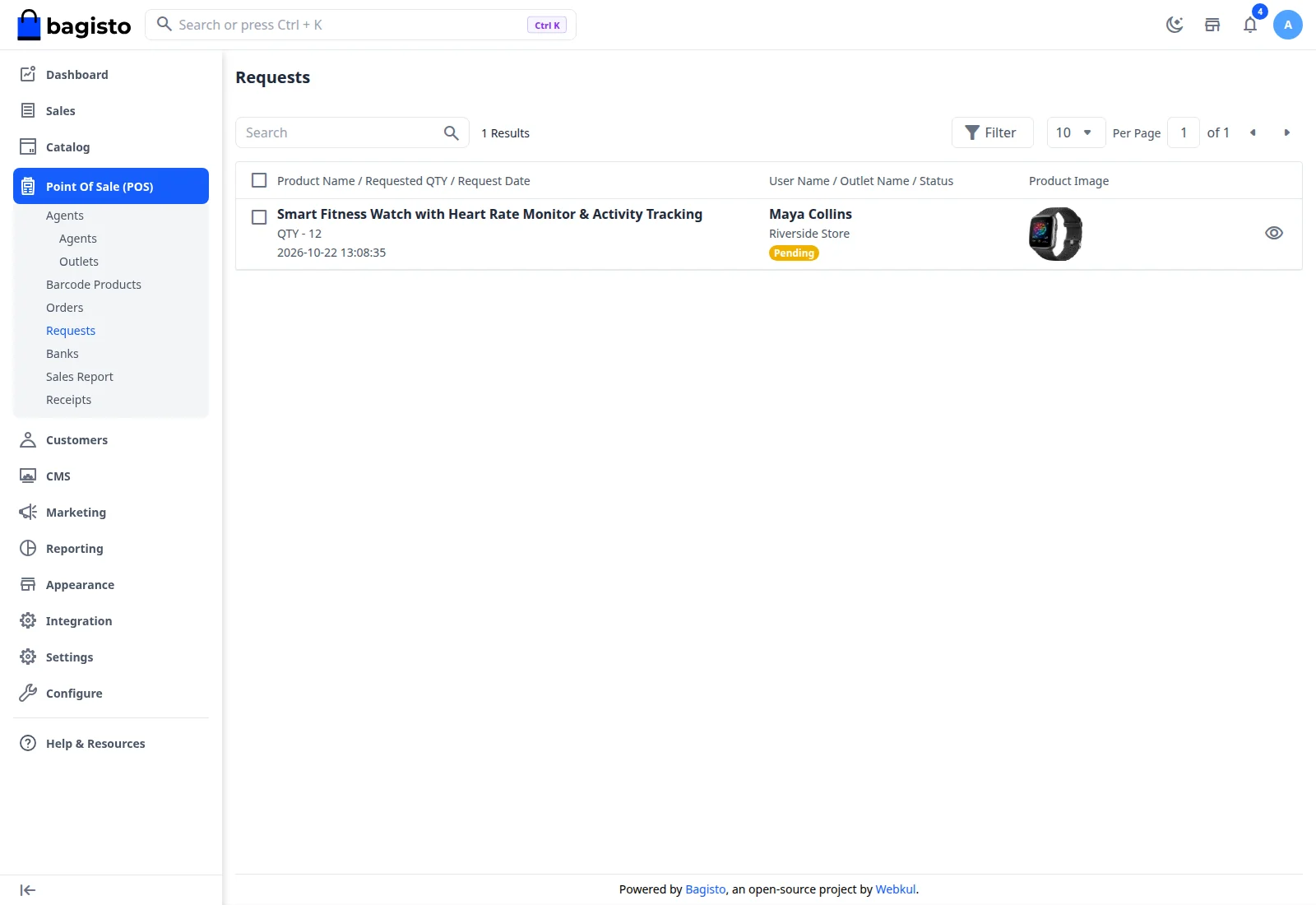Open Help & Resources
1316x905 pixels.
(x=111, y=744)
